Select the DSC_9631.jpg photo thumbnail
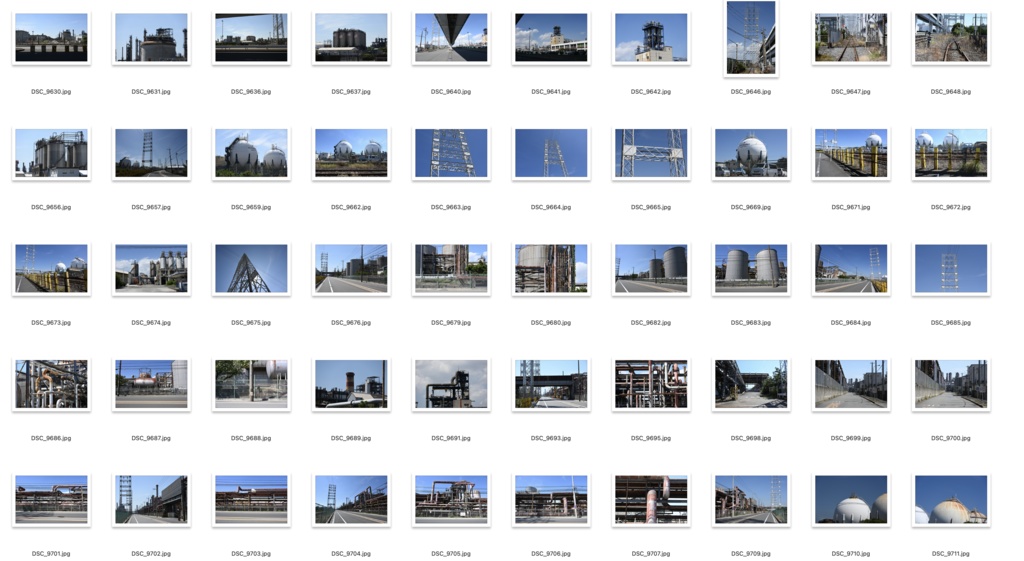This screenshot has width=1024, height=561. (151, 38)
